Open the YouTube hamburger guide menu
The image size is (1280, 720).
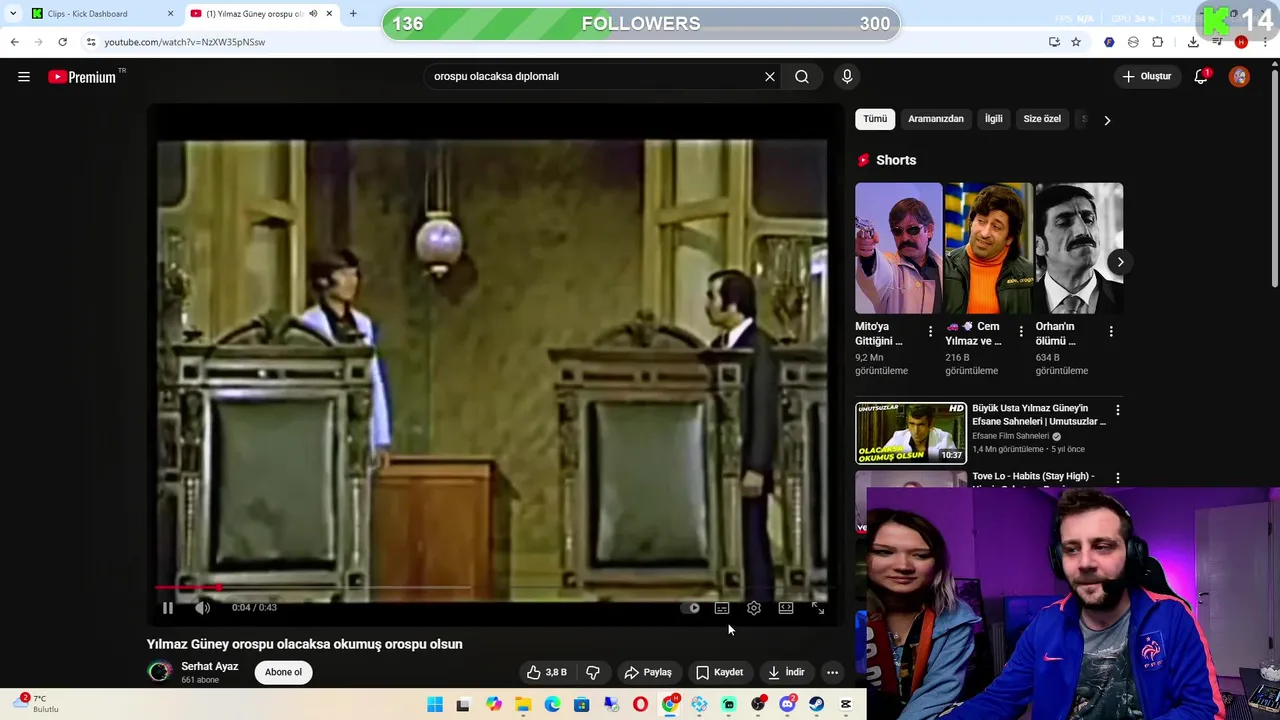click(24, 77)
